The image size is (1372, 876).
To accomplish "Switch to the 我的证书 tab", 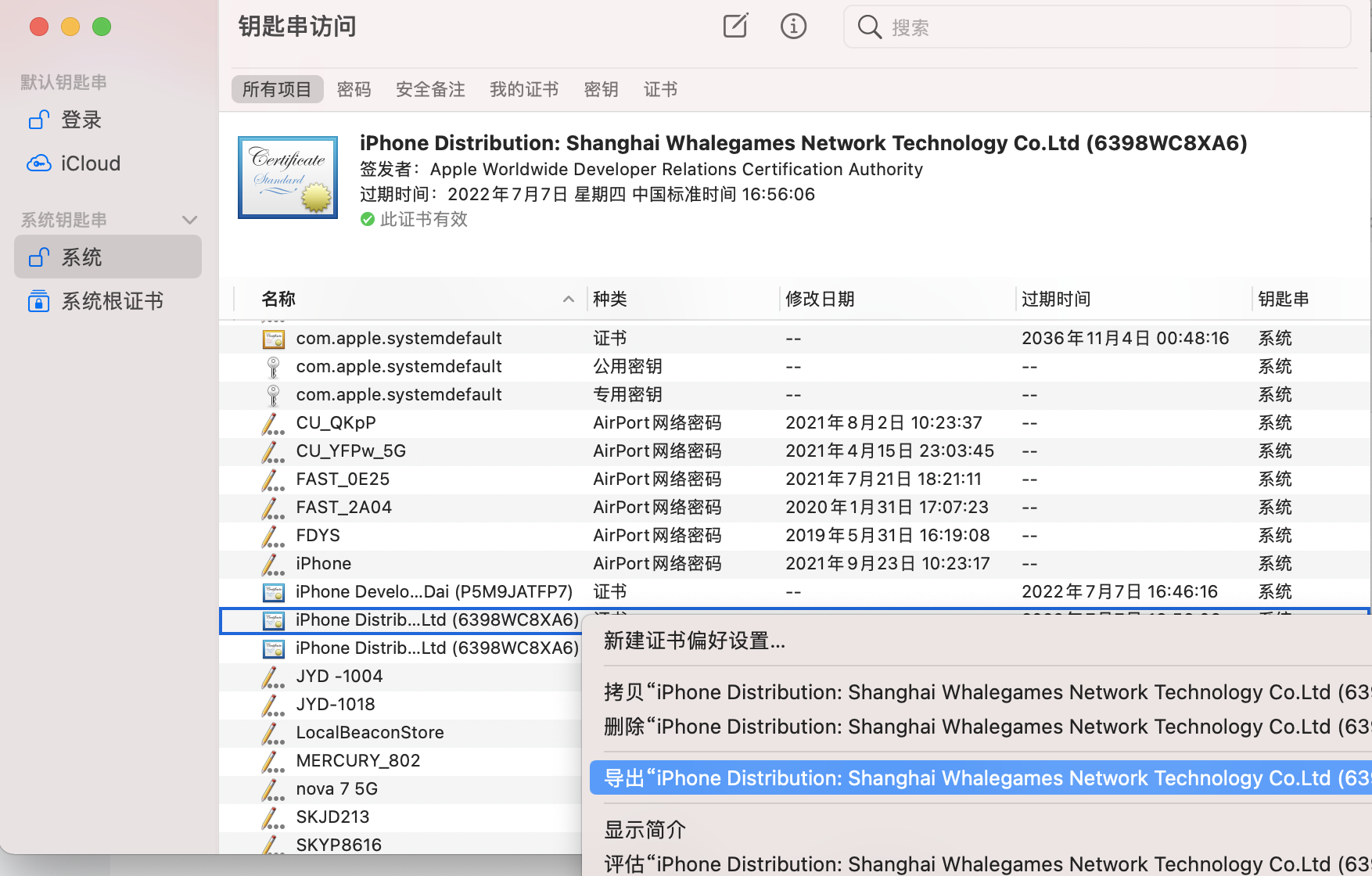I will click(x=524, y=89).
